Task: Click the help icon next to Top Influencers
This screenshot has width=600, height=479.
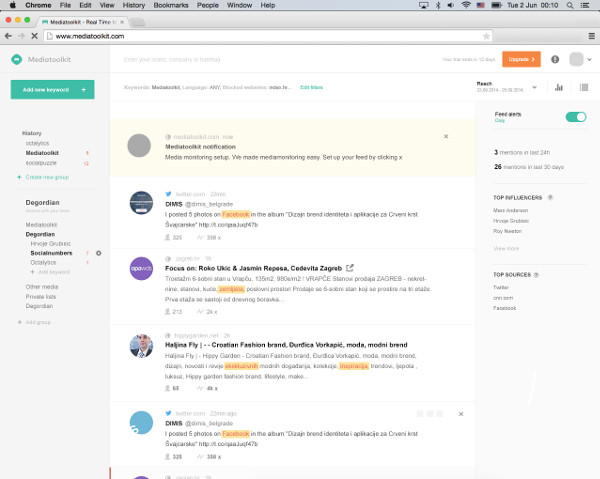Action: click(x=550, y=197)
